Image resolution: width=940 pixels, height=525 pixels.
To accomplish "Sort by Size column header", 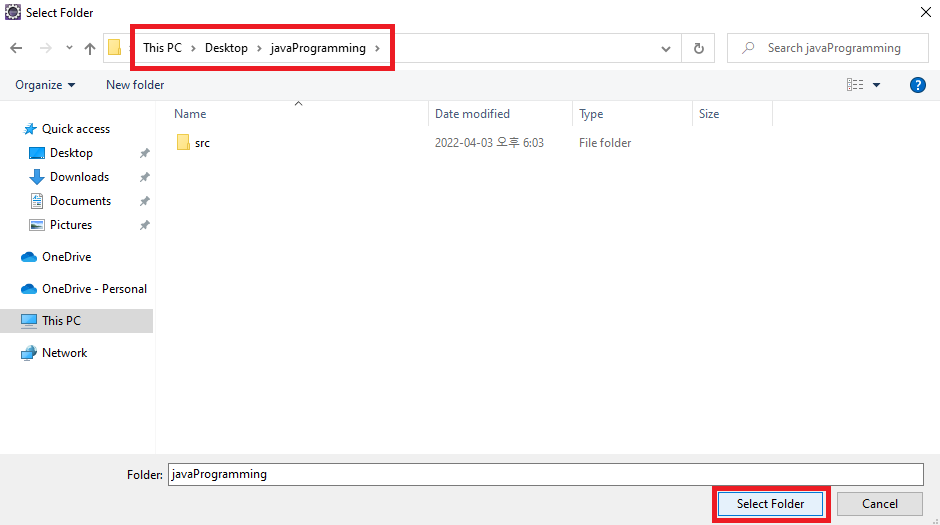I will click(709, 114).
